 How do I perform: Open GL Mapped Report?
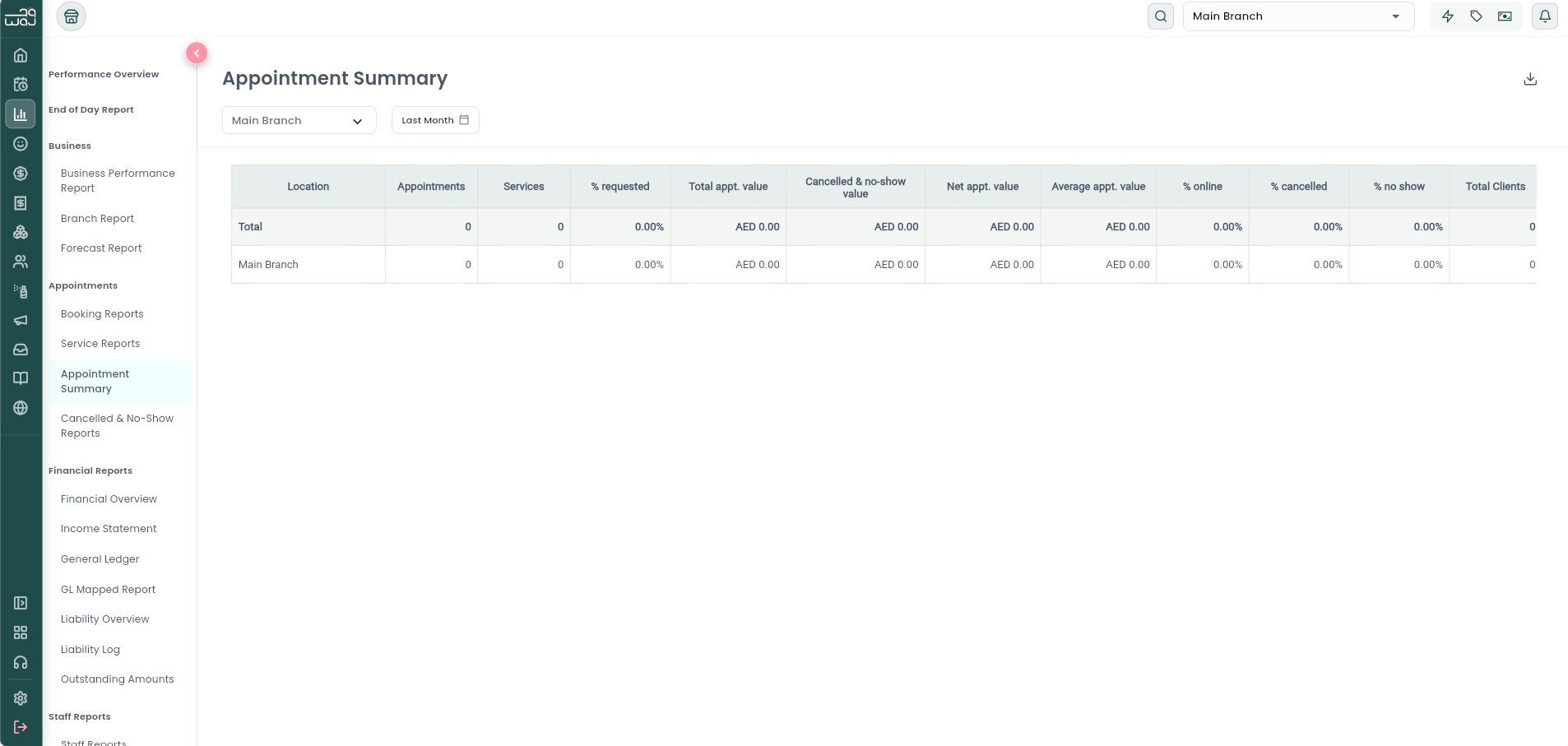(109, 590)
